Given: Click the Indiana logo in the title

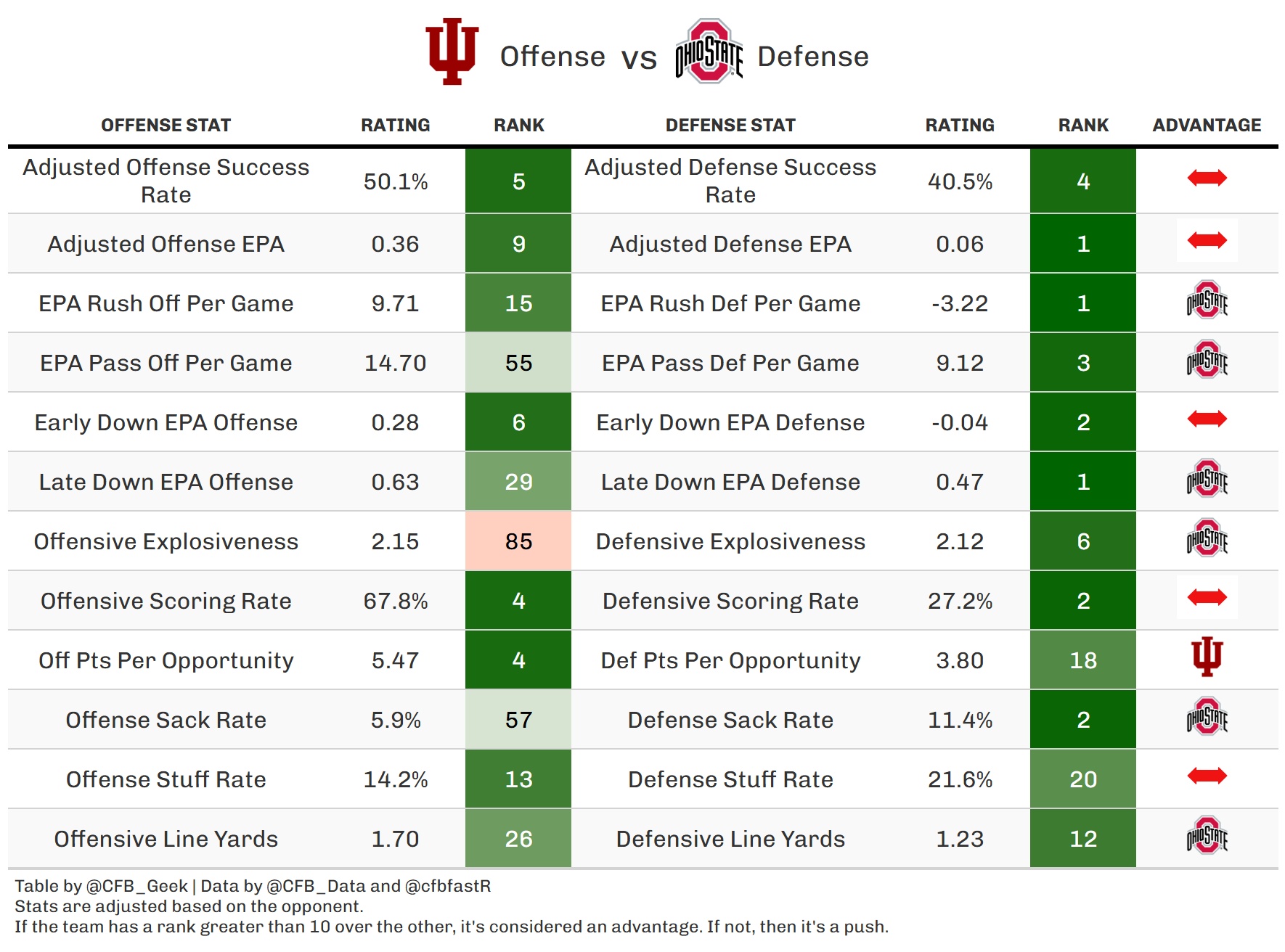Looking at the screenshot, I should [452, 51].
